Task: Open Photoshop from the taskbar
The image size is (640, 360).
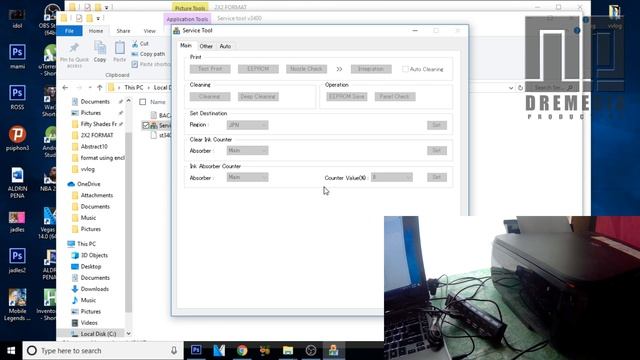Action: 196,350
